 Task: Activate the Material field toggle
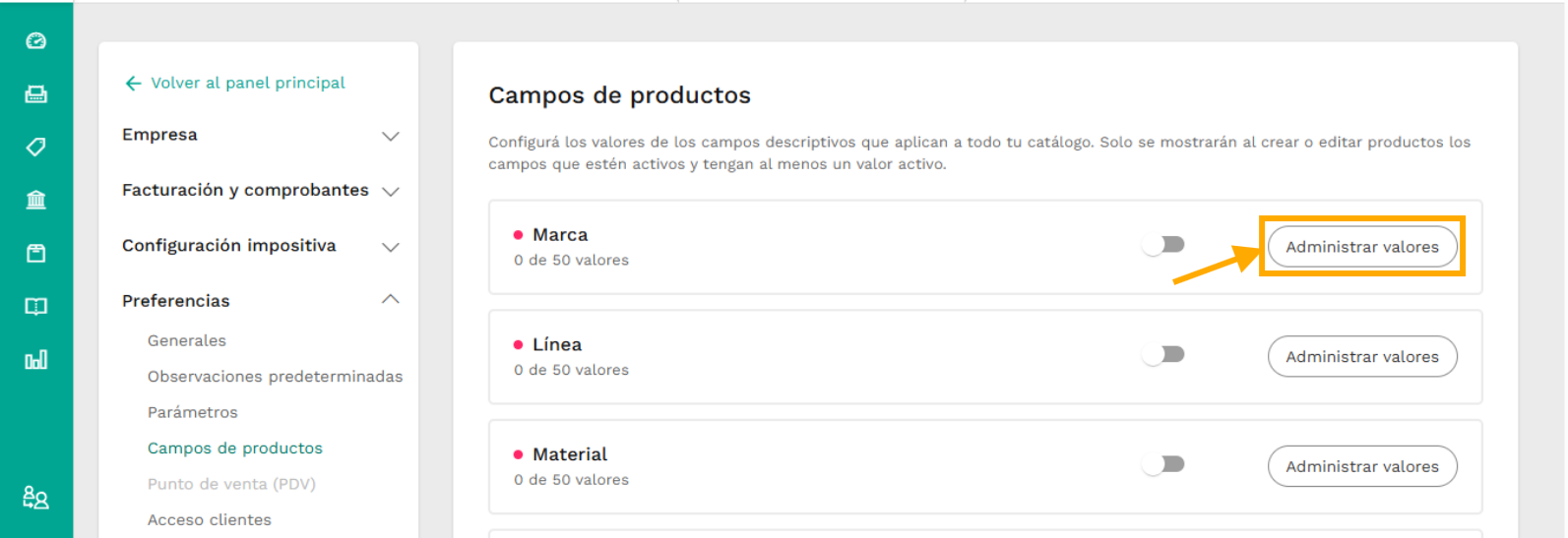[1163, 465]
